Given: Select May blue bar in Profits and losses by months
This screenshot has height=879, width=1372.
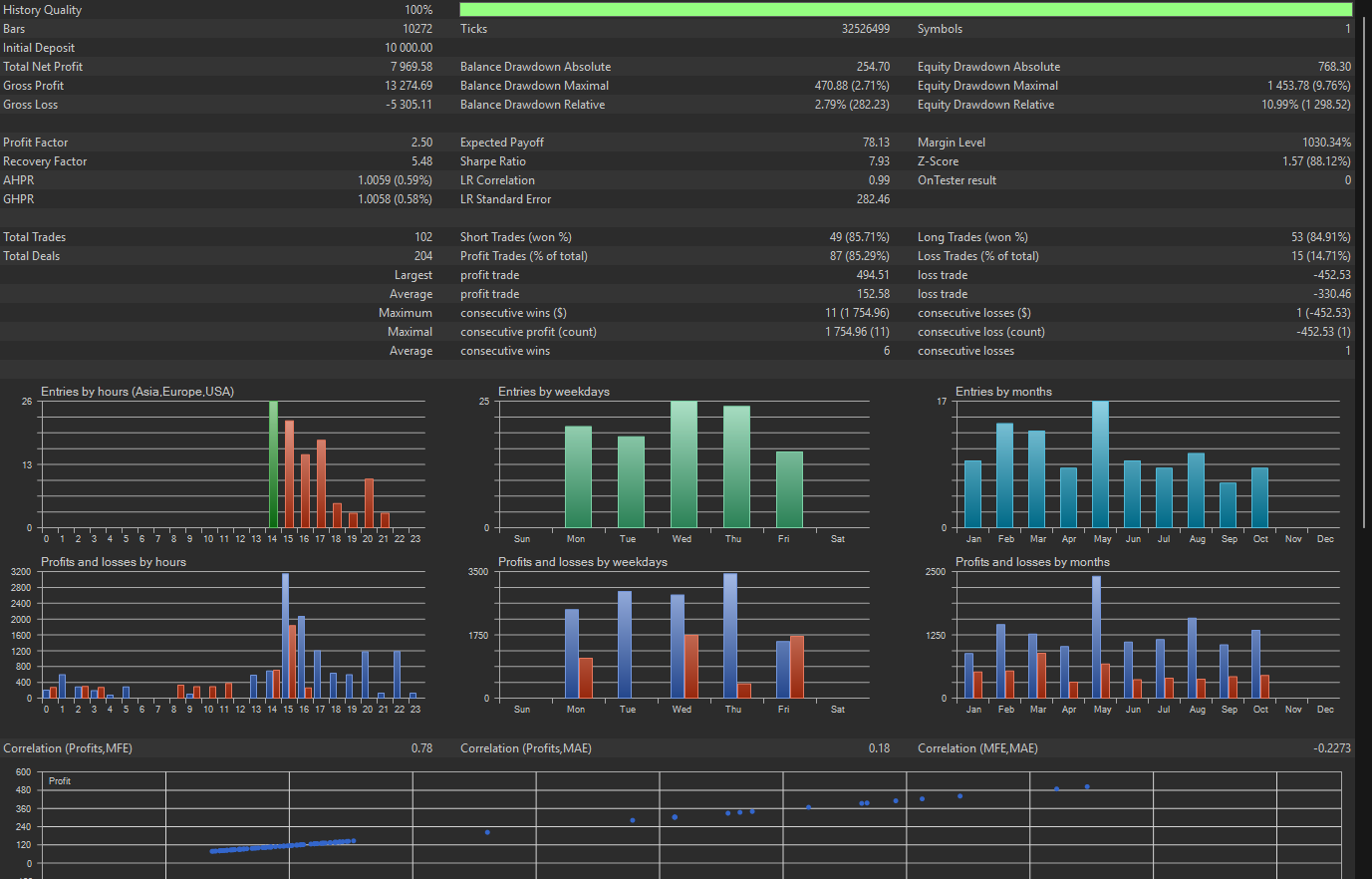Looking at the screenshot, I should 1096,637.
